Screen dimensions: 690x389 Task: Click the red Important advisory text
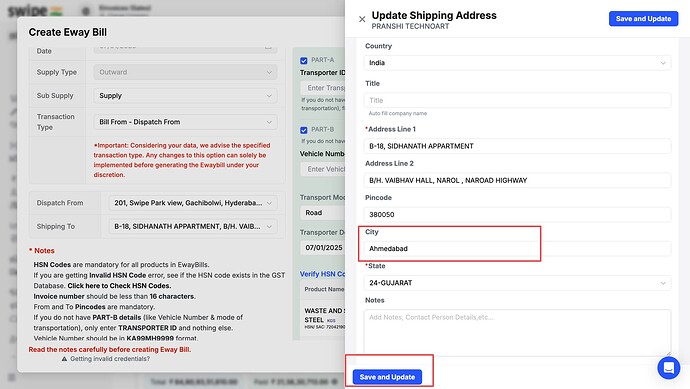[x=182, y=160]
